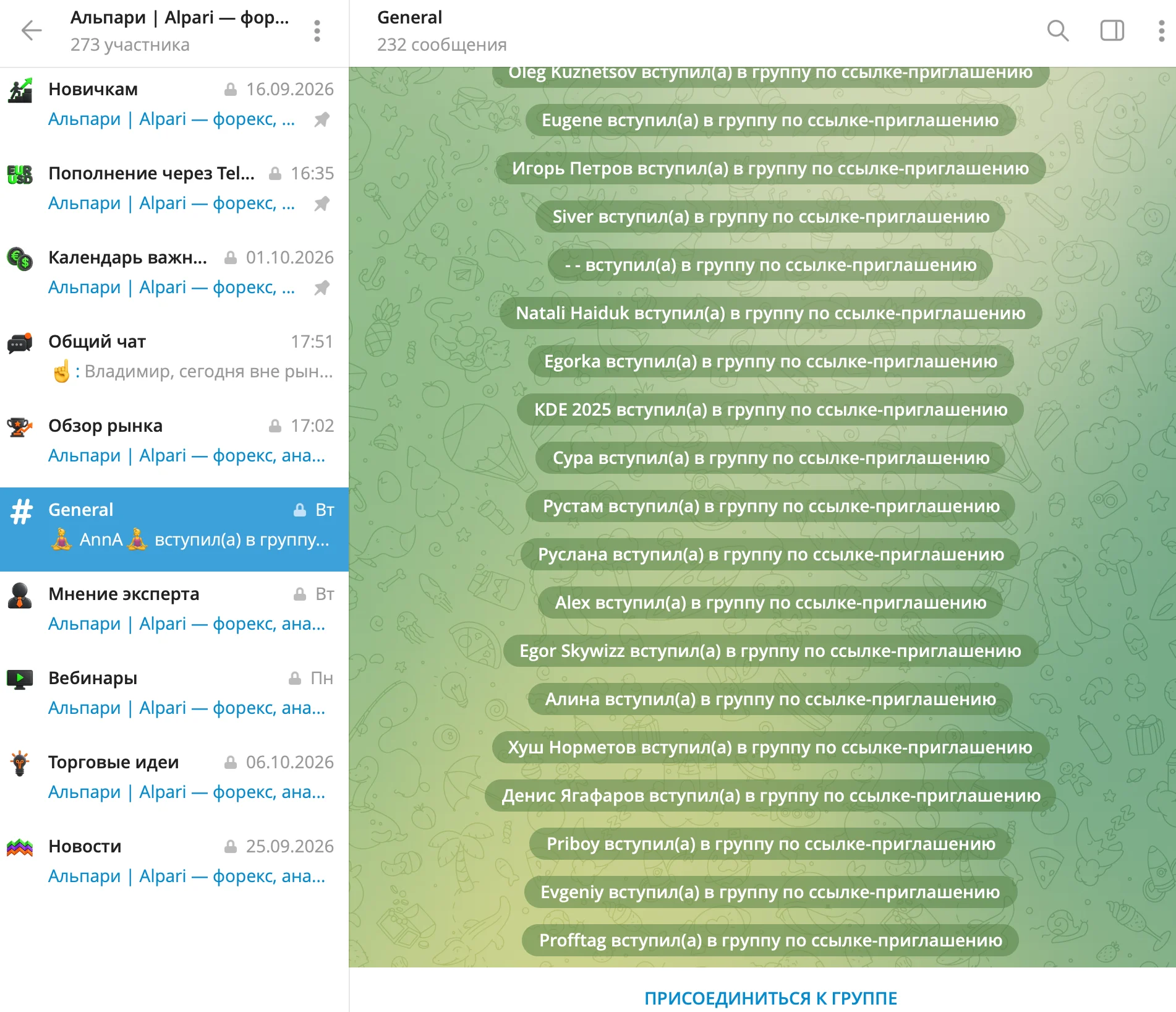
Task: Click Хуш Норметов joined message
Action: click(770, 747)
